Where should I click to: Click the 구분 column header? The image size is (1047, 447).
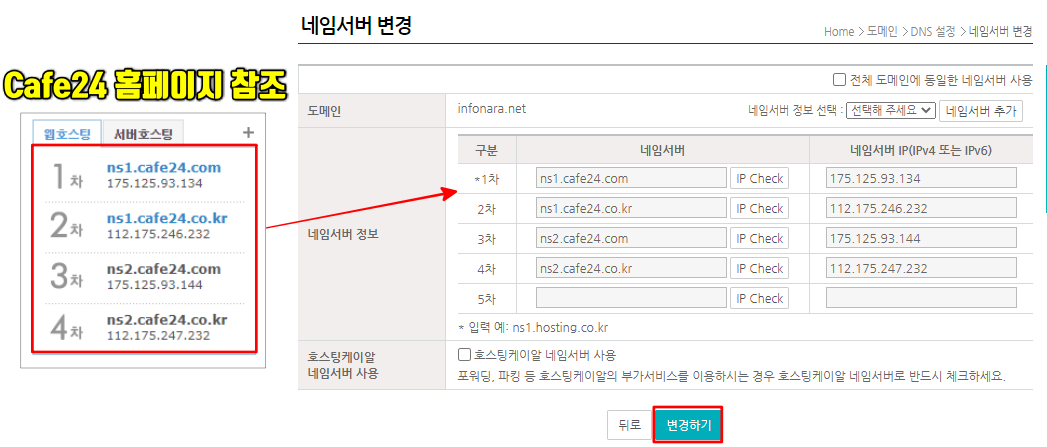point(487,150)
